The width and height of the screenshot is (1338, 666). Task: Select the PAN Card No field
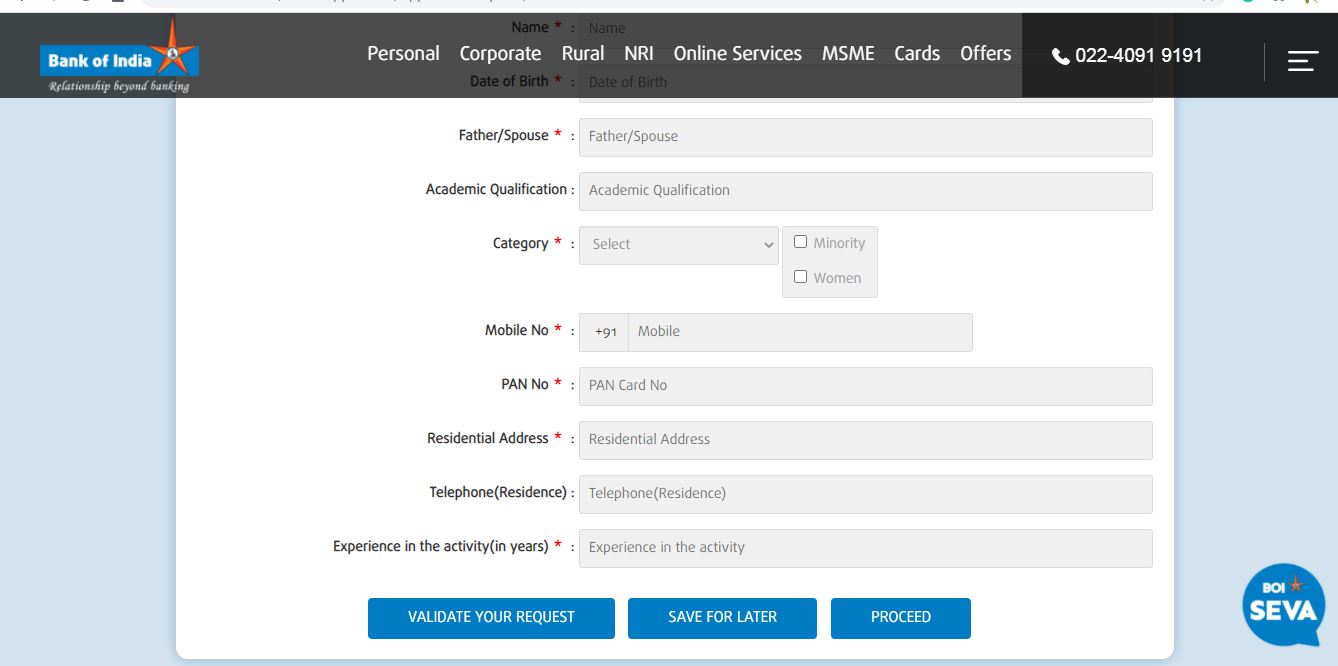(865, 386)
